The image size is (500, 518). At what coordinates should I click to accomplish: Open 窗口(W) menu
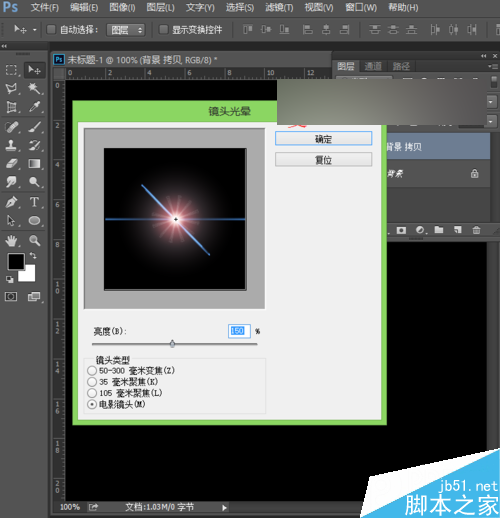point(361,8)
